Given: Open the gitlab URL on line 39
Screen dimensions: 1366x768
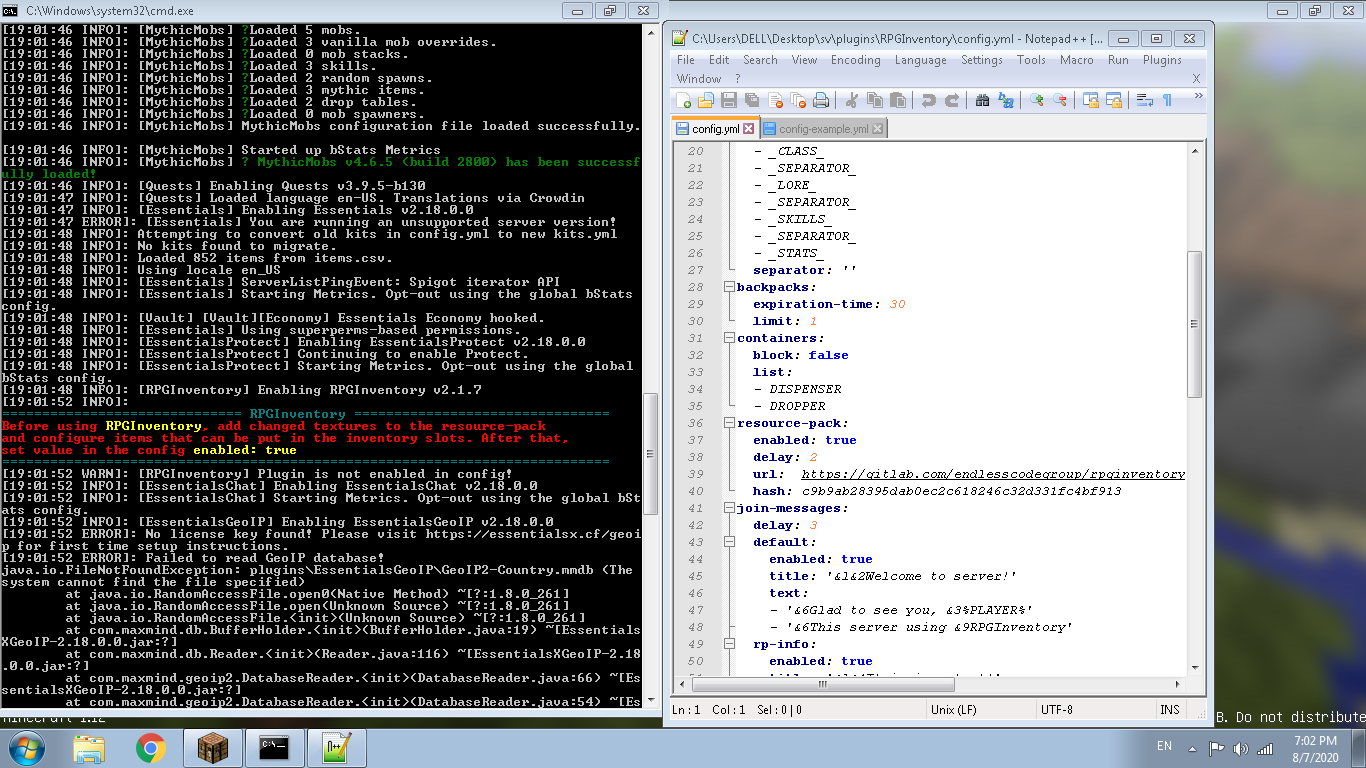Looking at the screenshot, I should 992,474.
